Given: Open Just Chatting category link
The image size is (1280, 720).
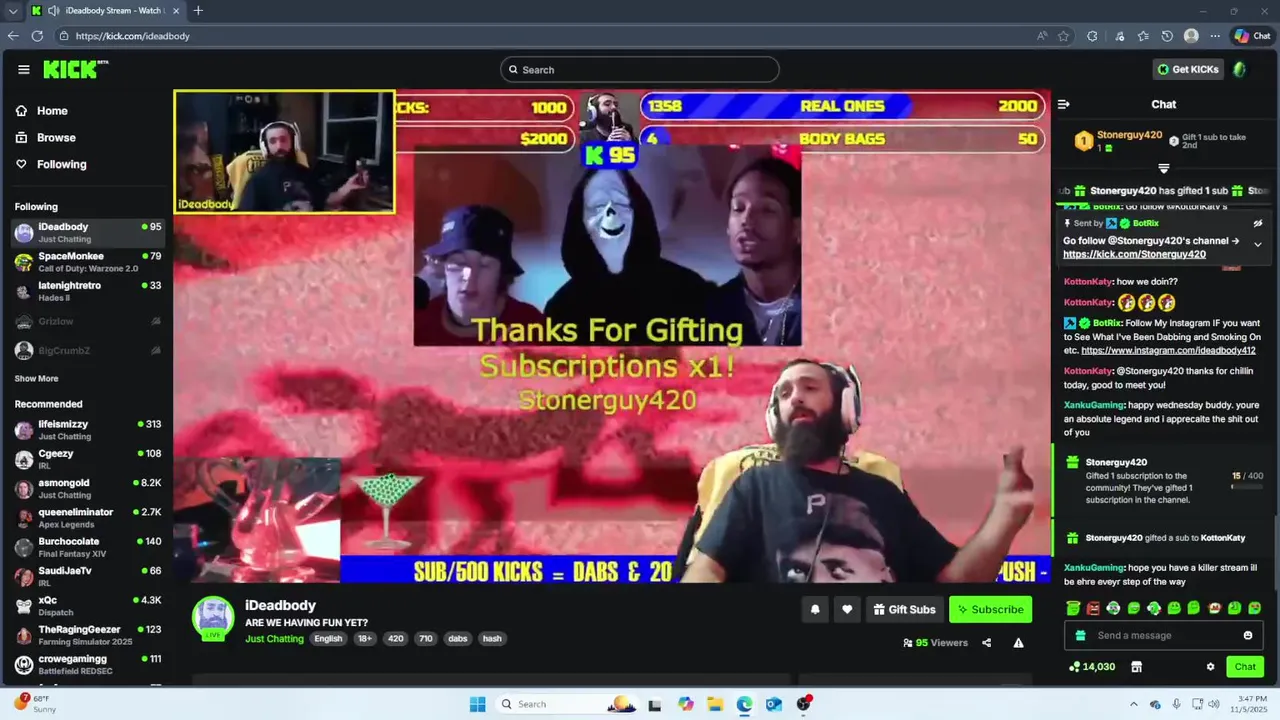Looking at the screenshot, I should (274, 639).
